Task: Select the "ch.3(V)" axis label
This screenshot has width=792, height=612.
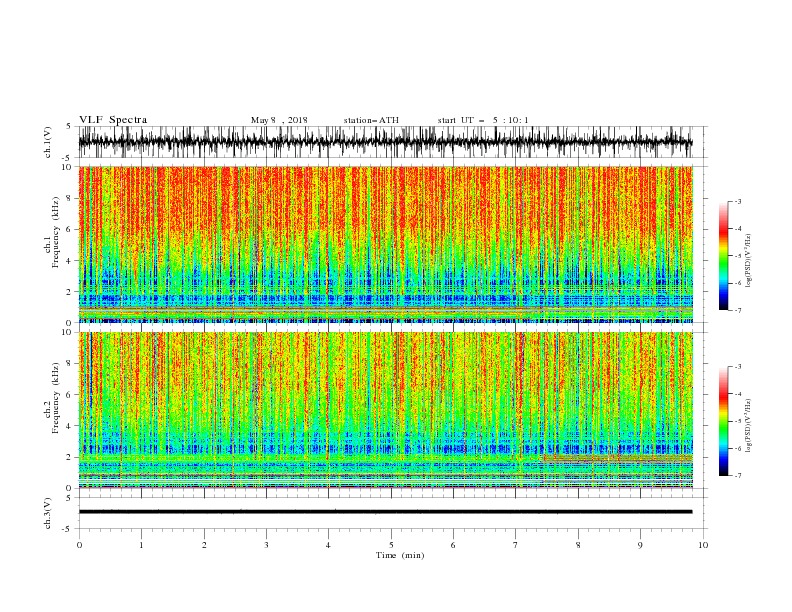Action: tap(48, 513)
